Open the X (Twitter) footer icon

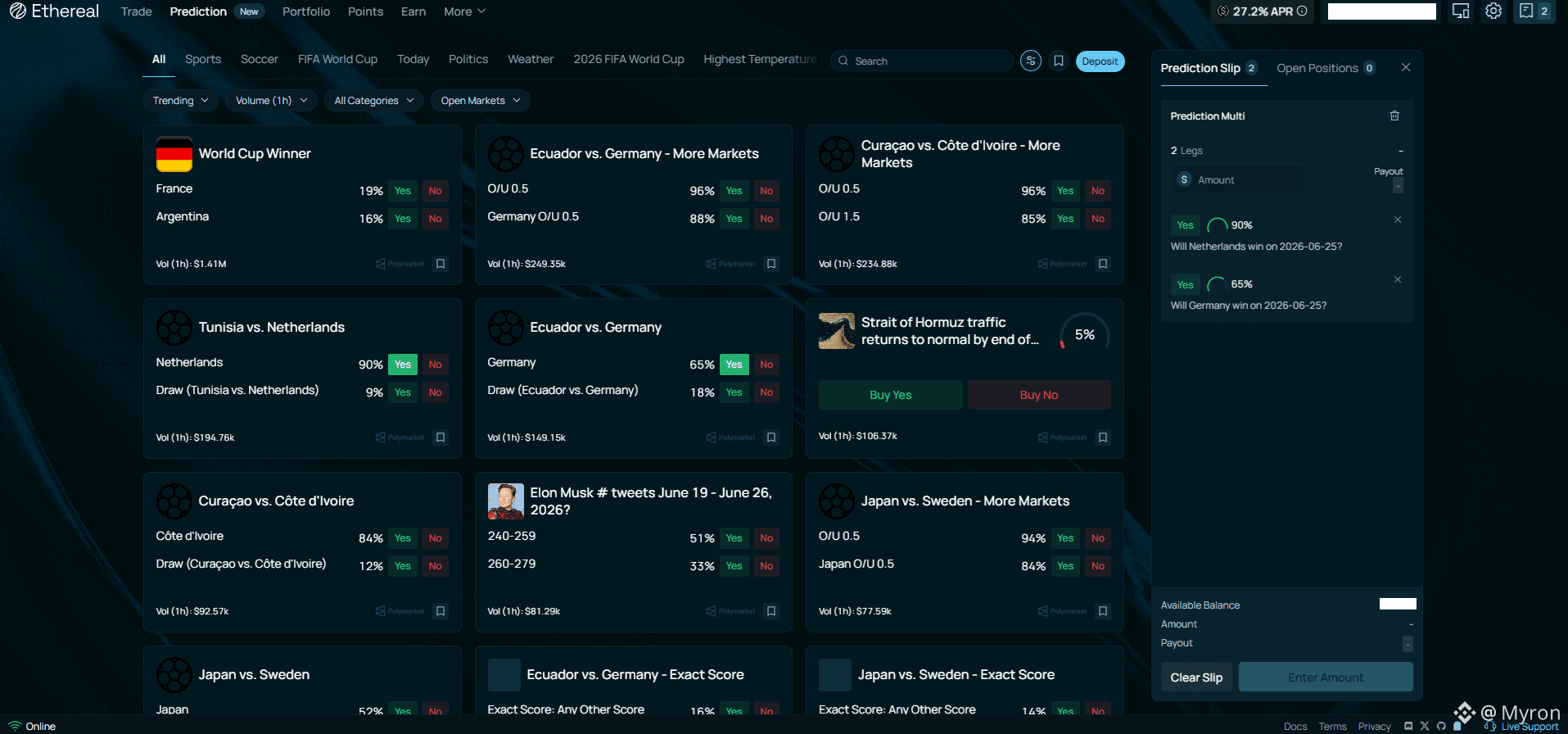coord(1425,726)
